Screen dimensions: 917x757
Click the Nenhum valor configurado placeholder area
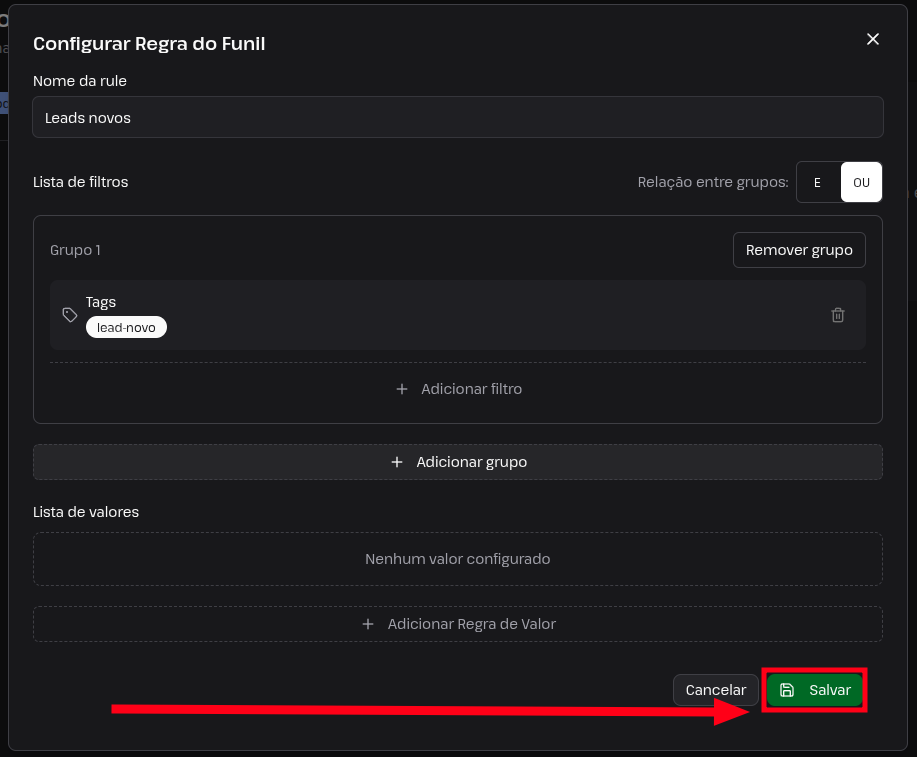pos(458,559)
